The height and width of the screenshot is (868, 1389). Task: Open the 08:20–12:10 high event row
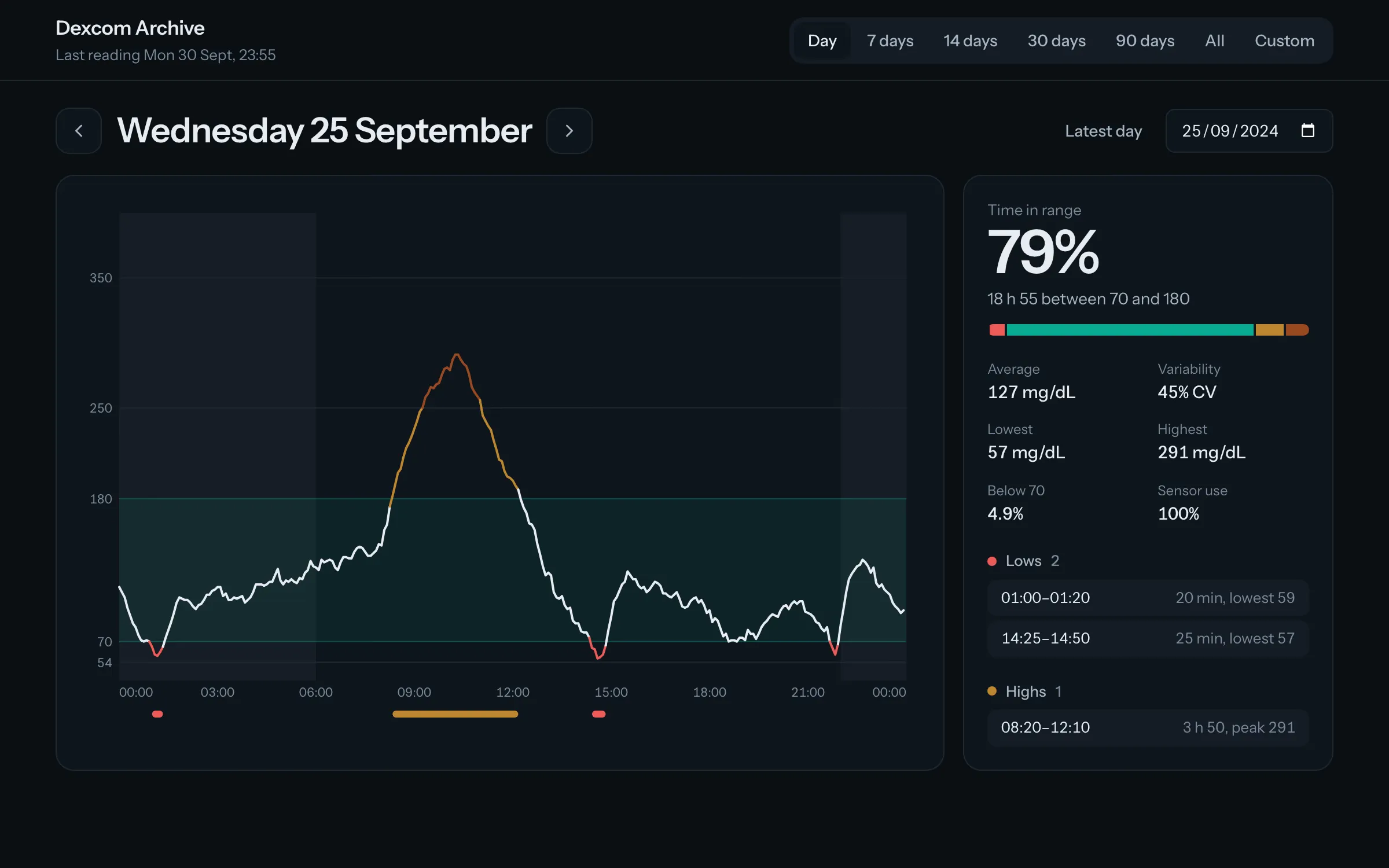[1148, 727]
